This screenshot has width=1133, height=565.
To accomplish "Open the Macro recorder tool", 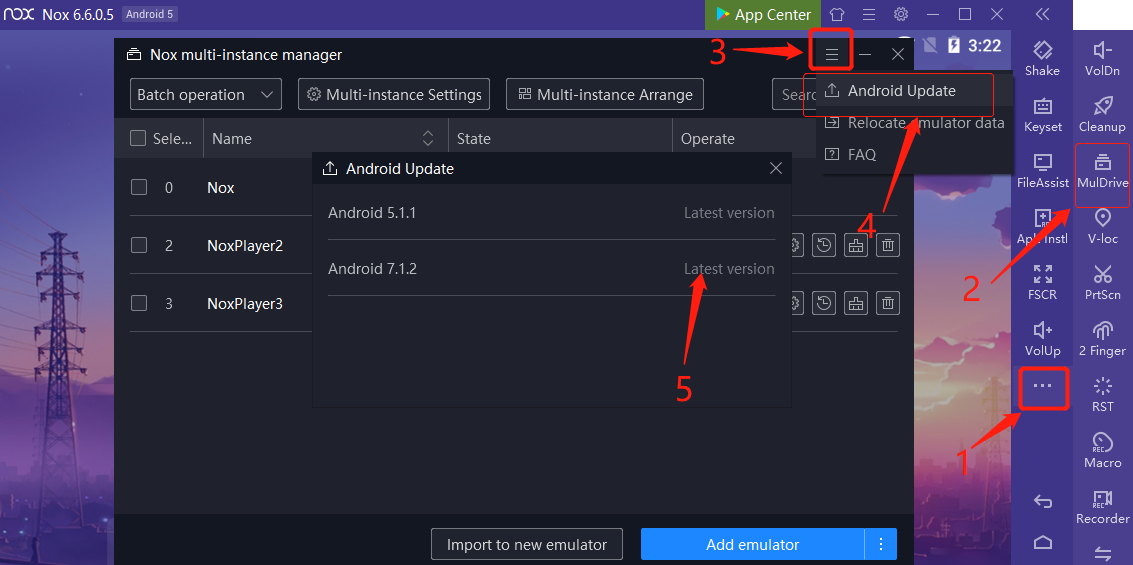I will [x=1103, y=450].
